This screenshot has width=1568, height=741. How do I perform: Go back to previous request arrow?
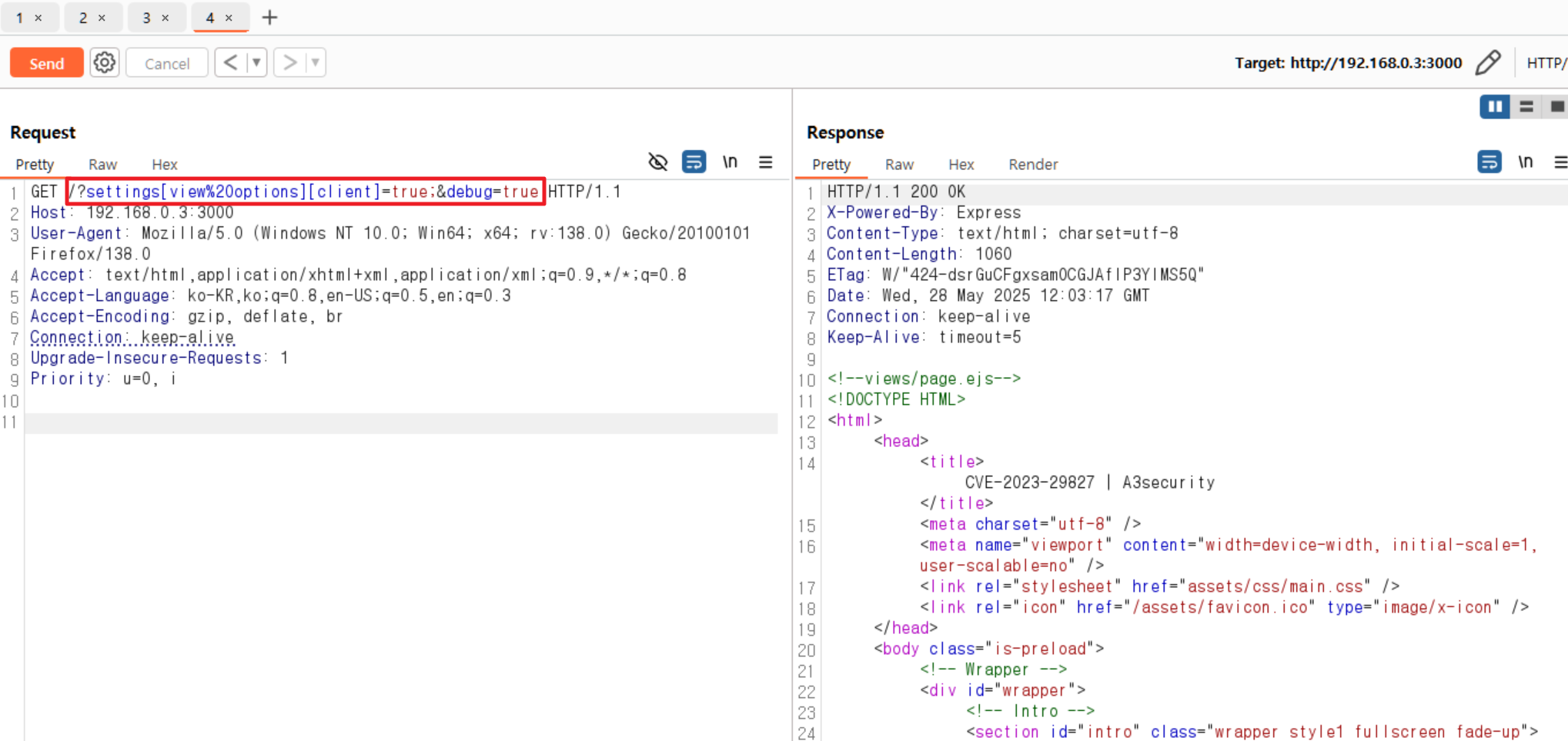click(x=230, y=62)
